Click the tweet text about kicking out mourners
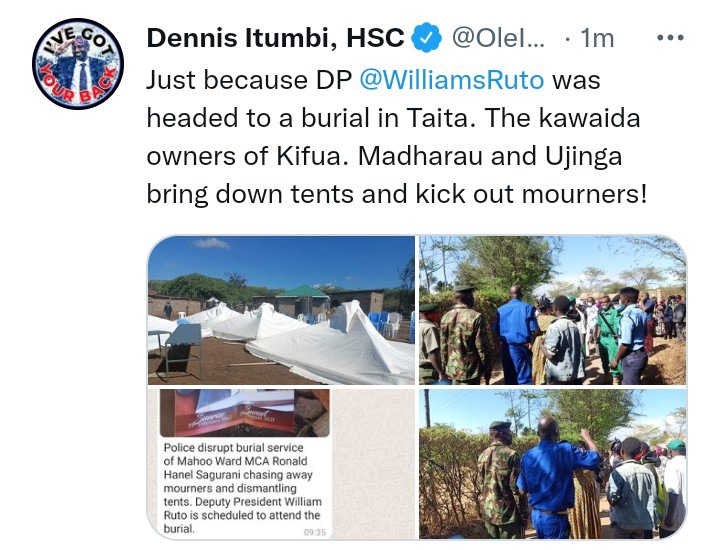 click(396, 137)
